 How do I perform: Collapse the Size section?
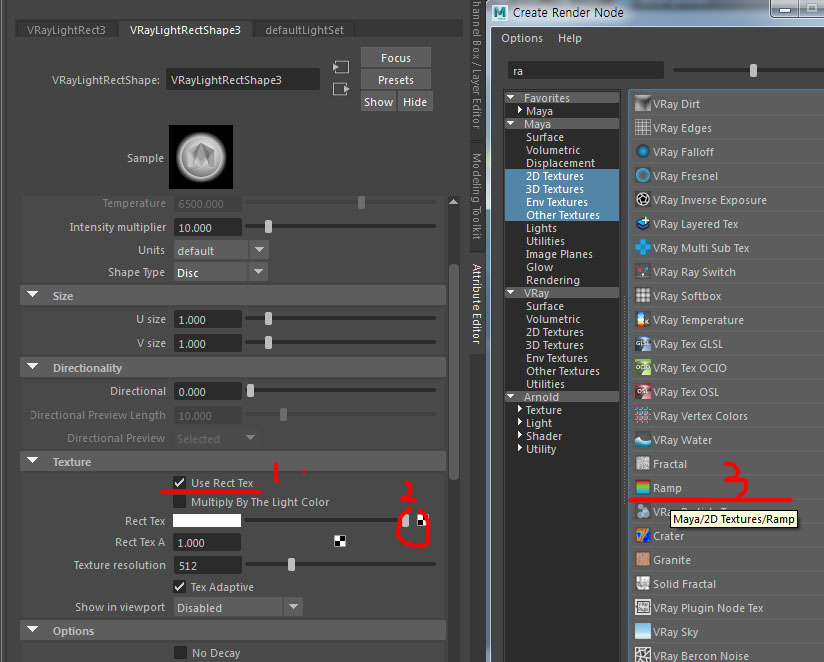coord(33,295)
